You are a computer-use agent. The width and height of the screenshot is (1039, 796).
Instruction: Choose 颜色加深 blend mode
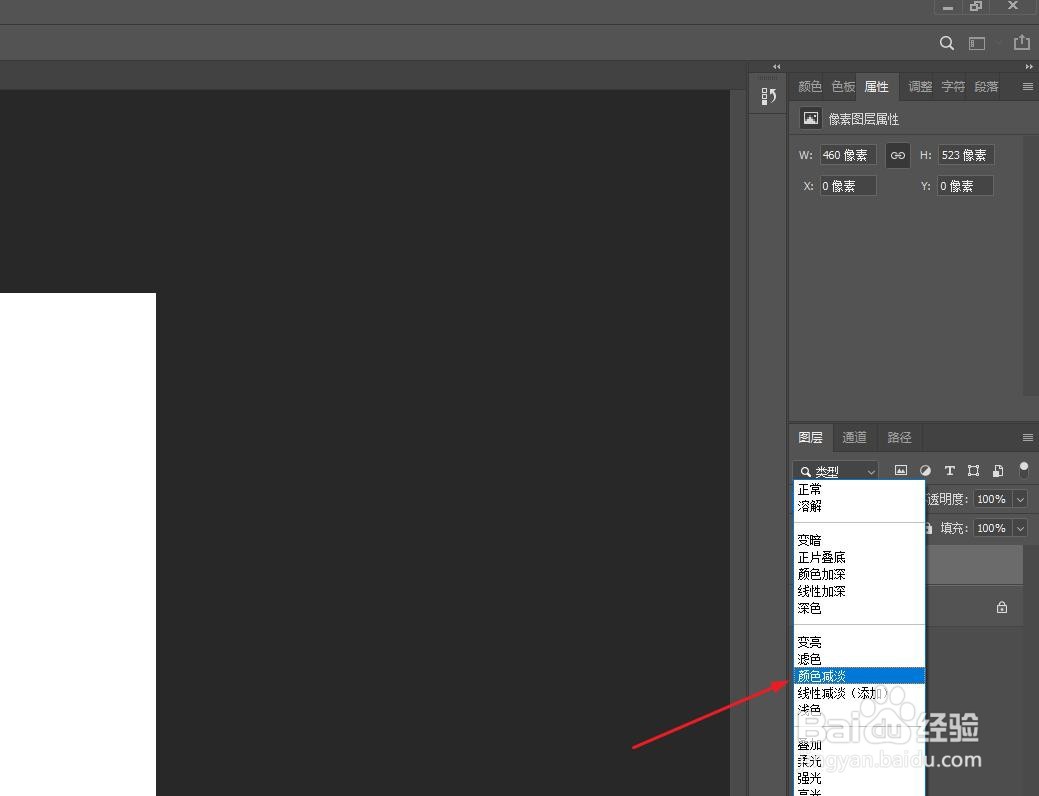coord(859,574)
